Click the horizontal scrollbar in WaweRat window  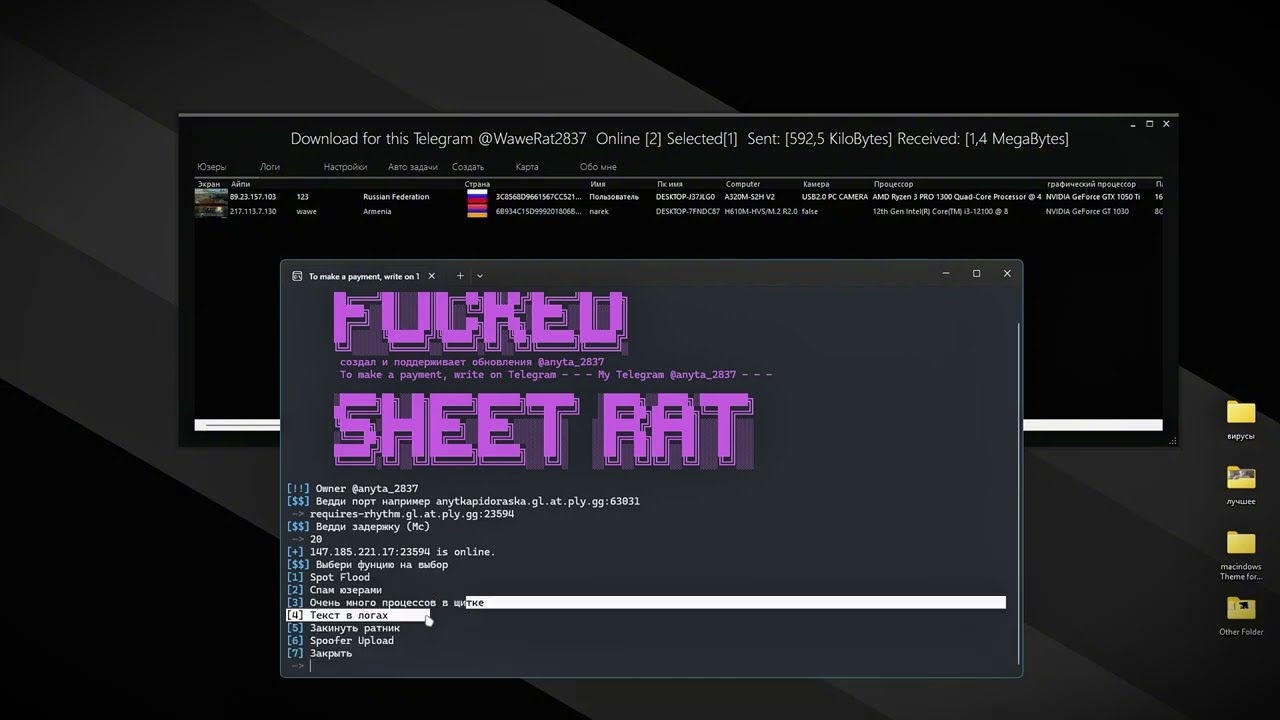(678, 425)
